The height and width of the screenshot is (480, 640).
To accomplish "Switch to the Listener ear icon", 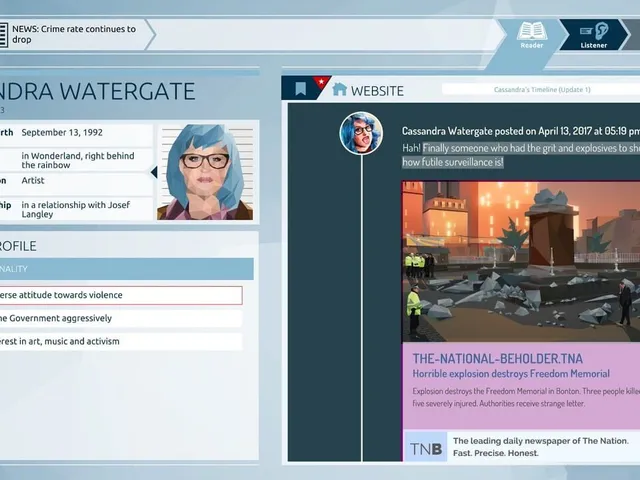I will click(594, 31).
